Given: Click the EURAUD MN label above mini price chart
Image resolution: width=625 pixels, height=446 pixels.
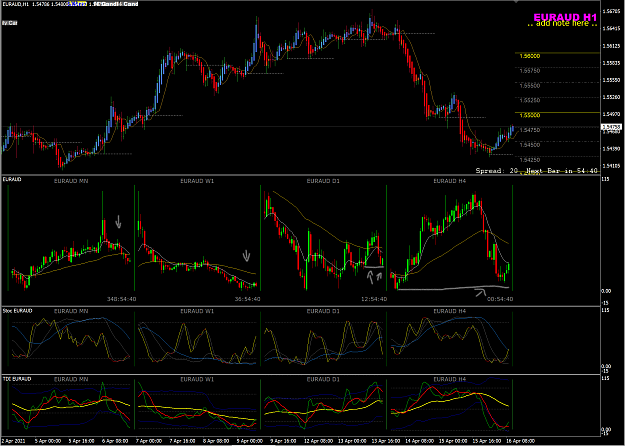Looking at the screenshot, I should (71, 181).
